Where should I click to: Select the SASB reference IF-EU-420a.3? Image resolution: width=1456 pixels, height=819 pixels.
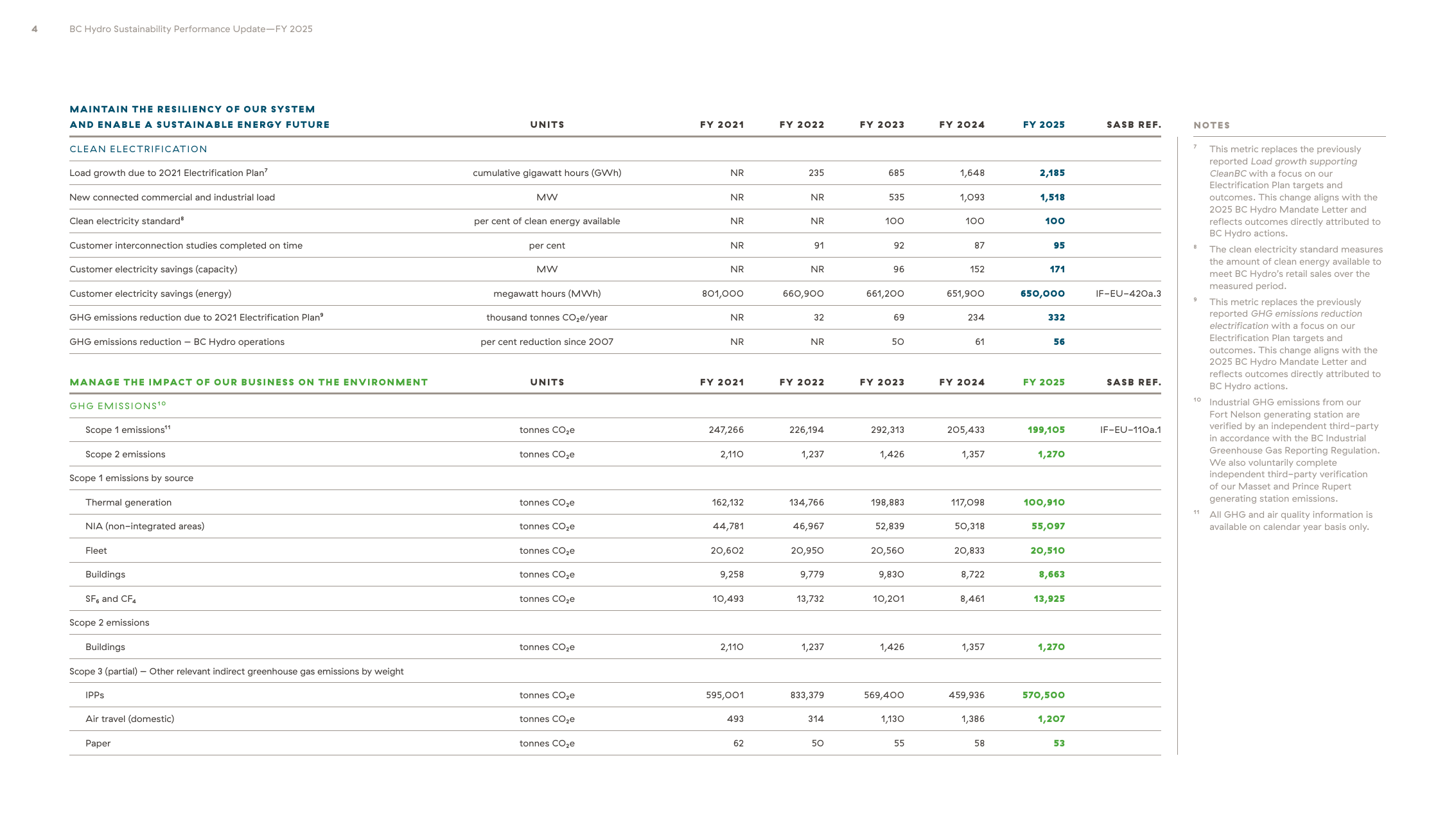click(x=1128, y=294)
